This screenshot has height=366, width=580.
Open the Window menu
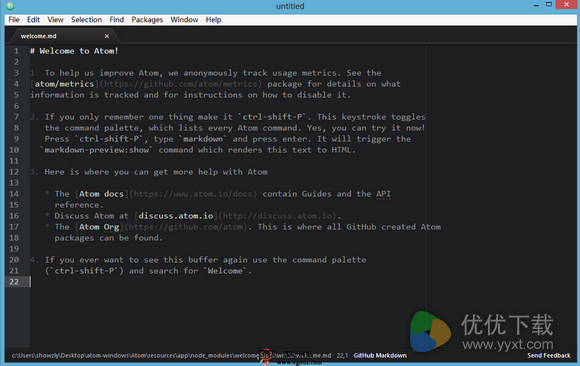click(x=184, y=20)
